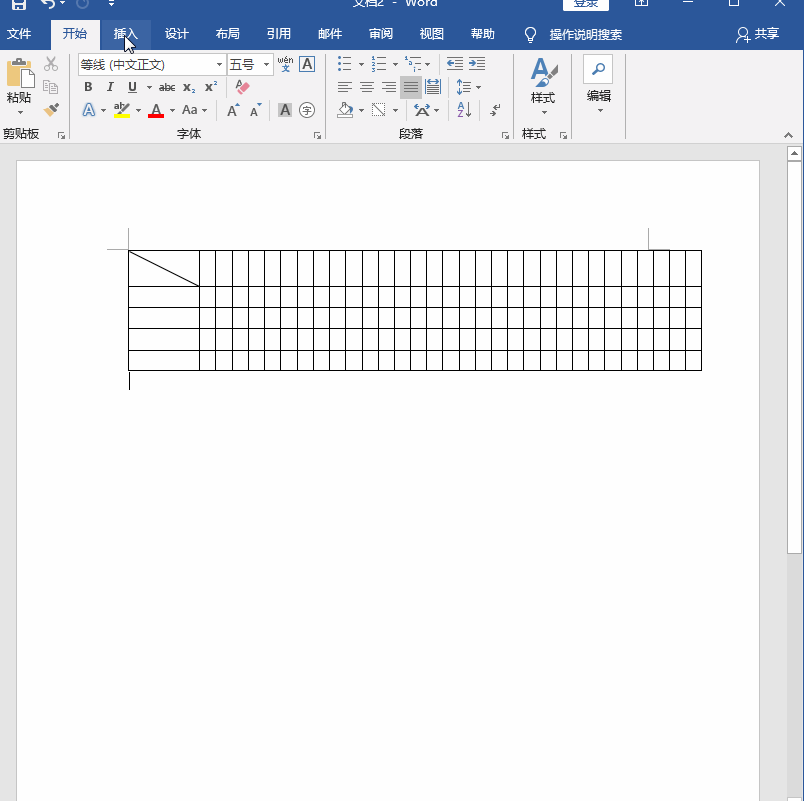Open the font name dropdown

click(x=219, y=65)
